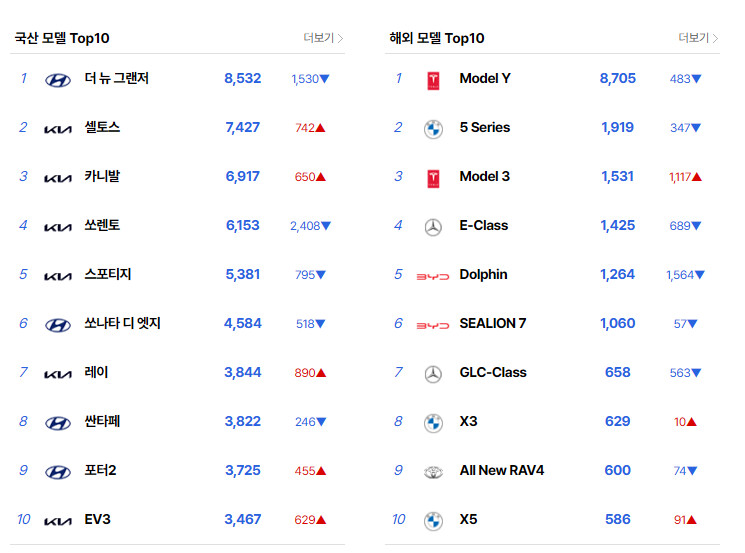
Task: Select the SEALION 7 model name
Action: click(493, 323)
